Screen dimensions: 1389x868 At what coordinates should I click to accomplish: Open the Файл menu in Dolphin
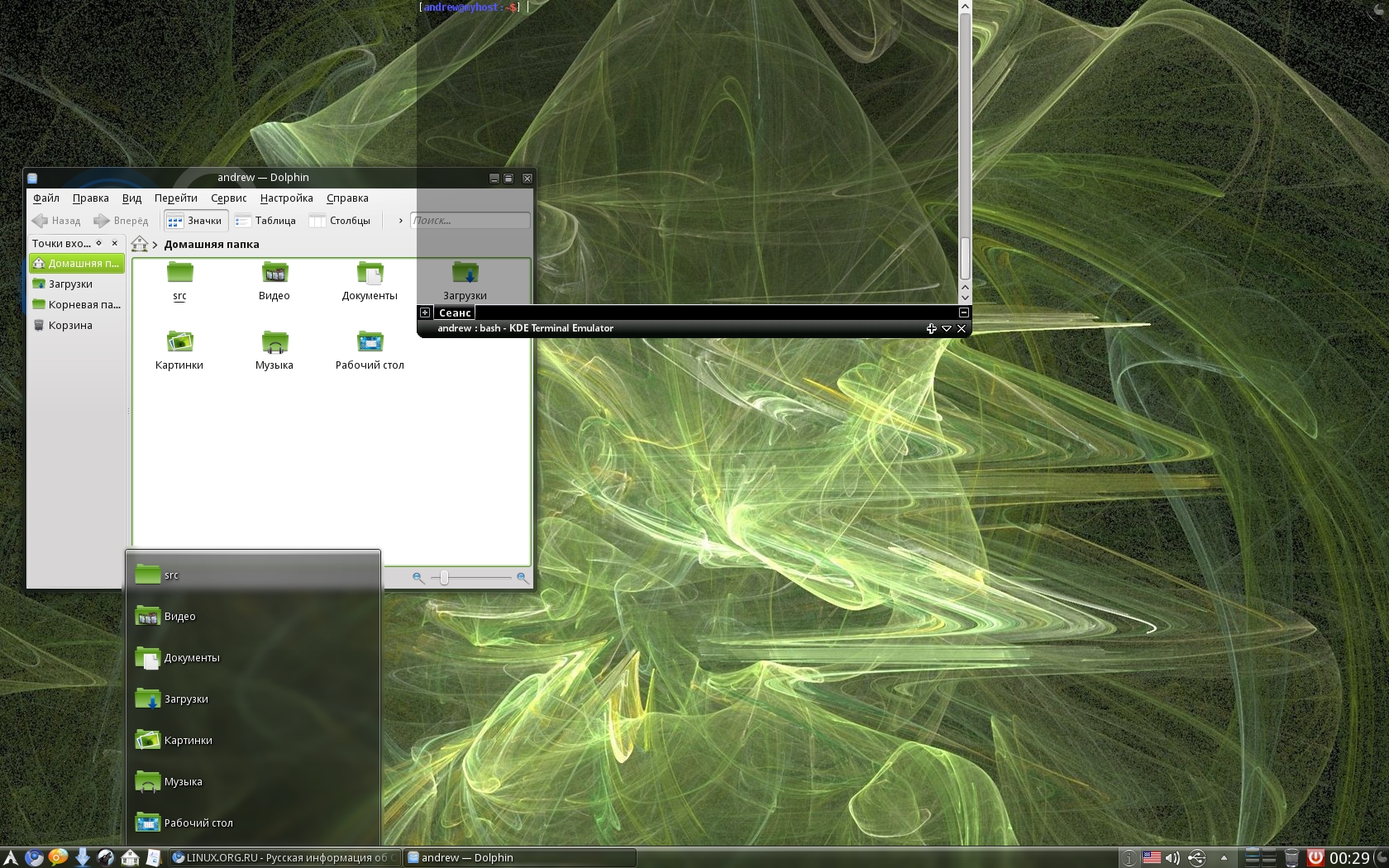point(46,198)
